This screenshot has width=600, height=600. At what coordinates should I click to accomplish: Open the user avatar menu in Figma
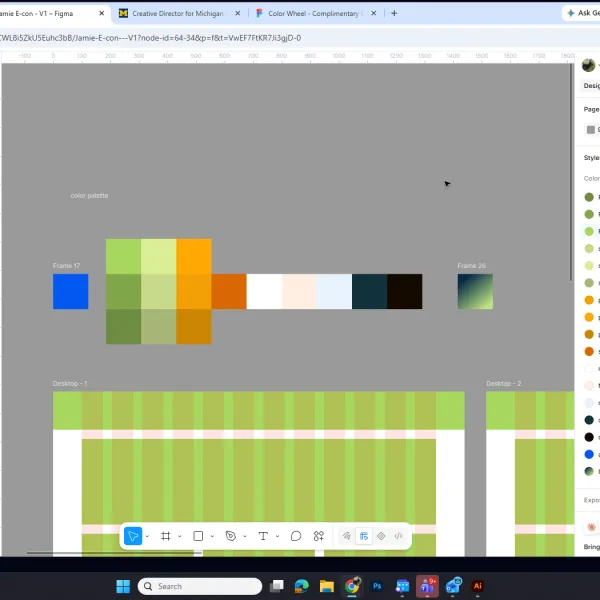click(589, 65)
